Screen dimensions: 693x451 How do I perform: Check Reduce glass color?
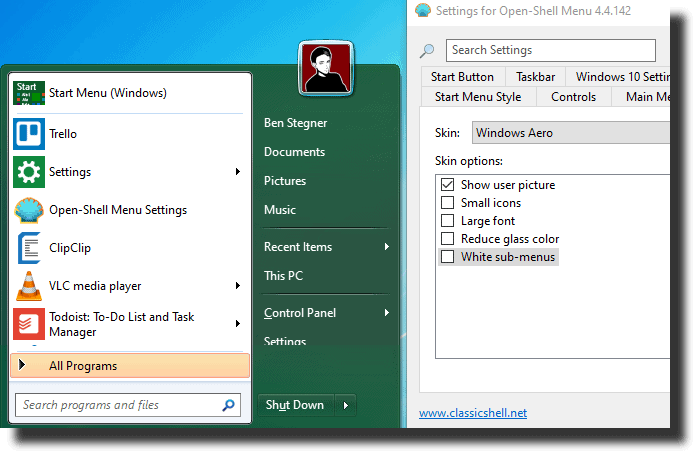(x=447, y=239)
